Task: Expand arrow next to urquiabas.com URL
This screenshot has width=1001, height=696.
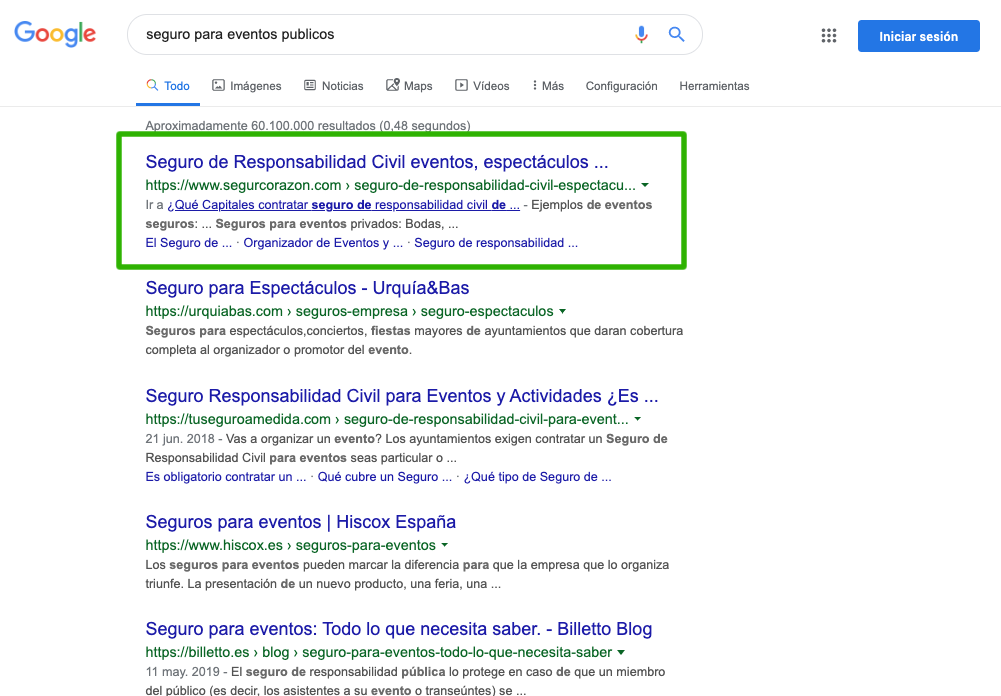Action: click(x=562, y=312)
